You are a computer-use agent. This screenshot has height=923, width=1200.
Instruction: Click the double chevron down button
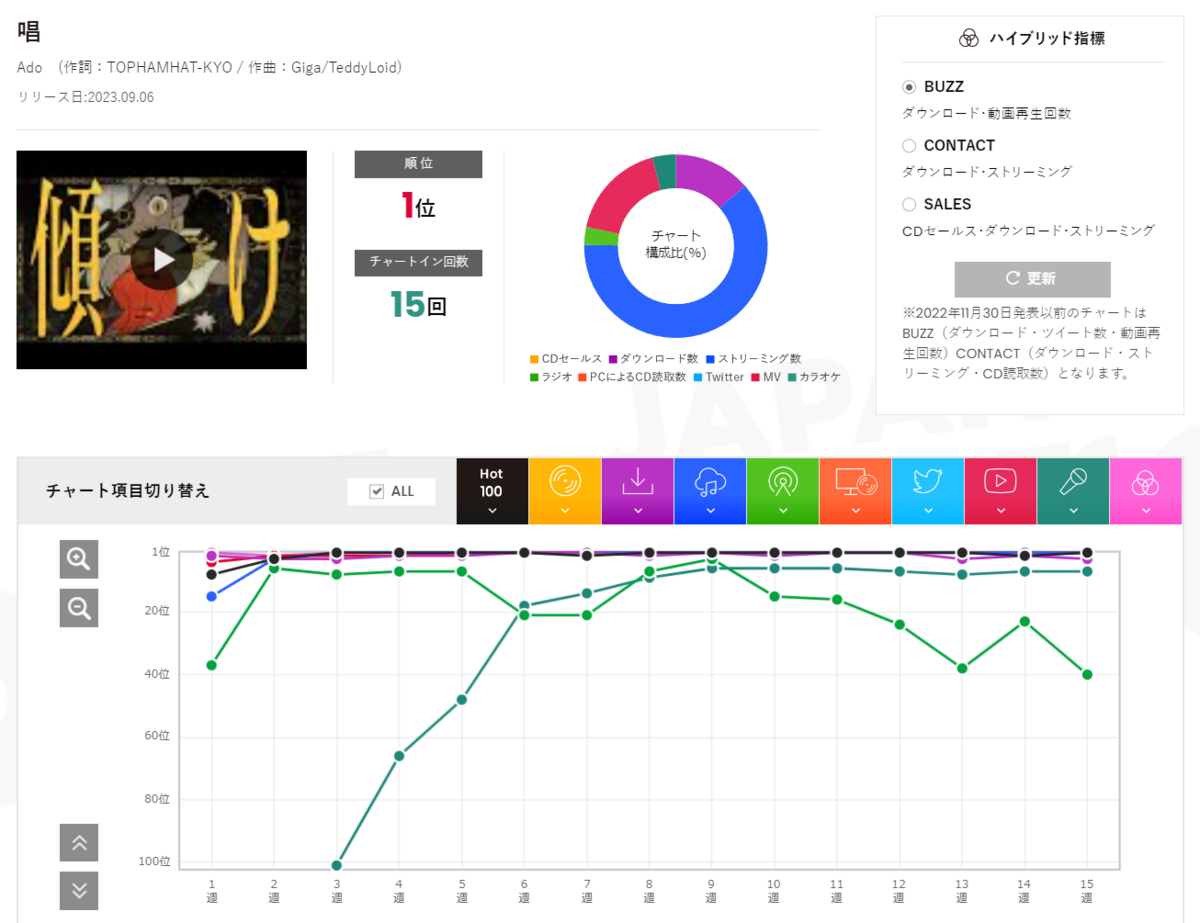coord(79,890)
